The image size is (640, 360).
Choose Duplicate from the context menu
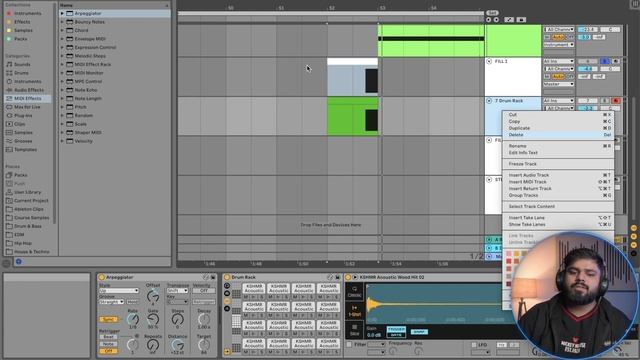tap(558, 128)
